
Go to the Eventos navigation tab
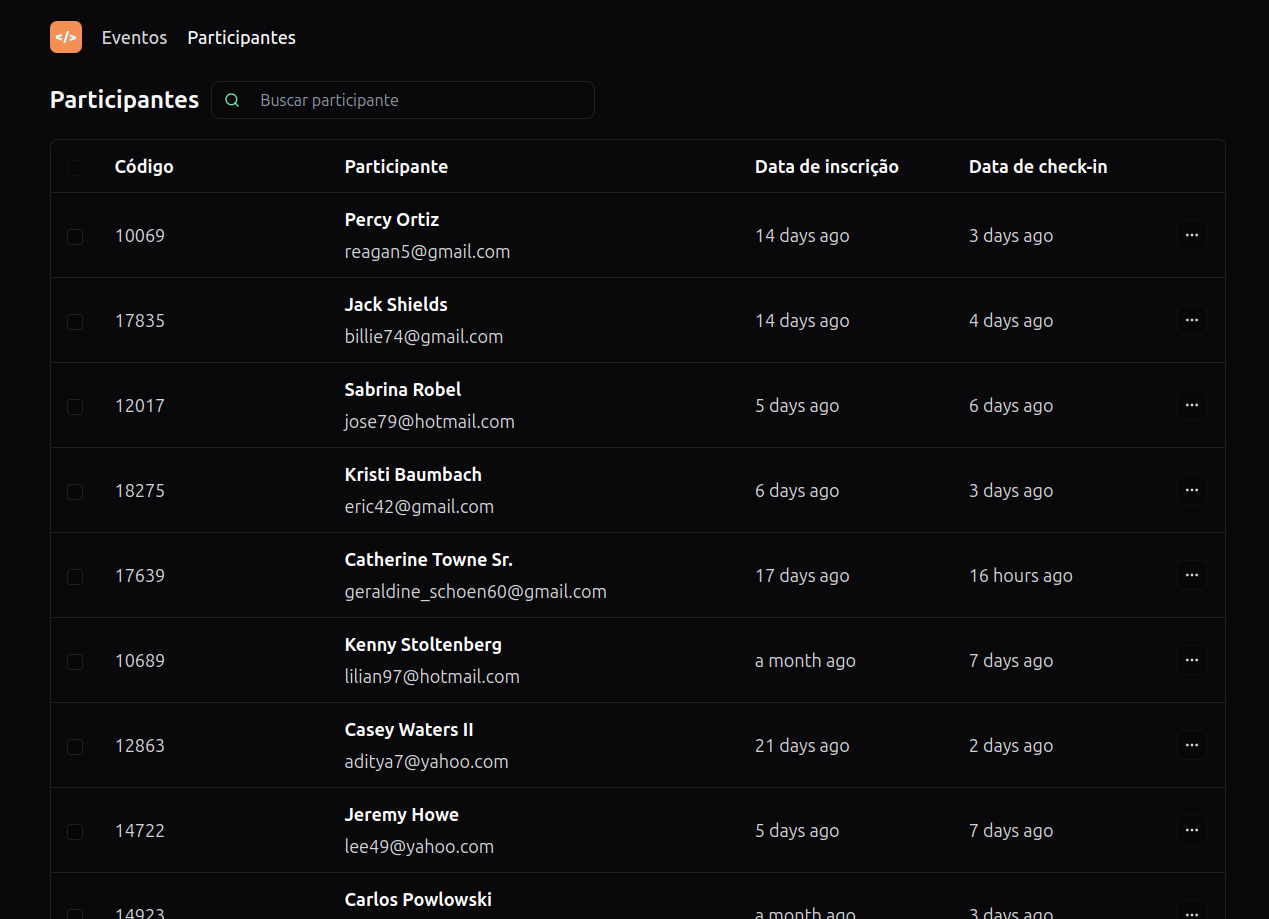[134, 38]
